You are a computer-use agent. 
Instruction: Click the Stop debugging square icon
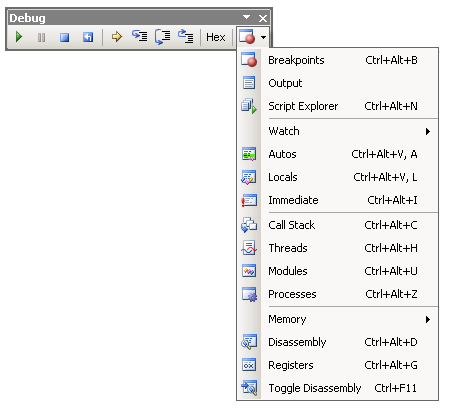pyautogui.click(x=65, y=37)
